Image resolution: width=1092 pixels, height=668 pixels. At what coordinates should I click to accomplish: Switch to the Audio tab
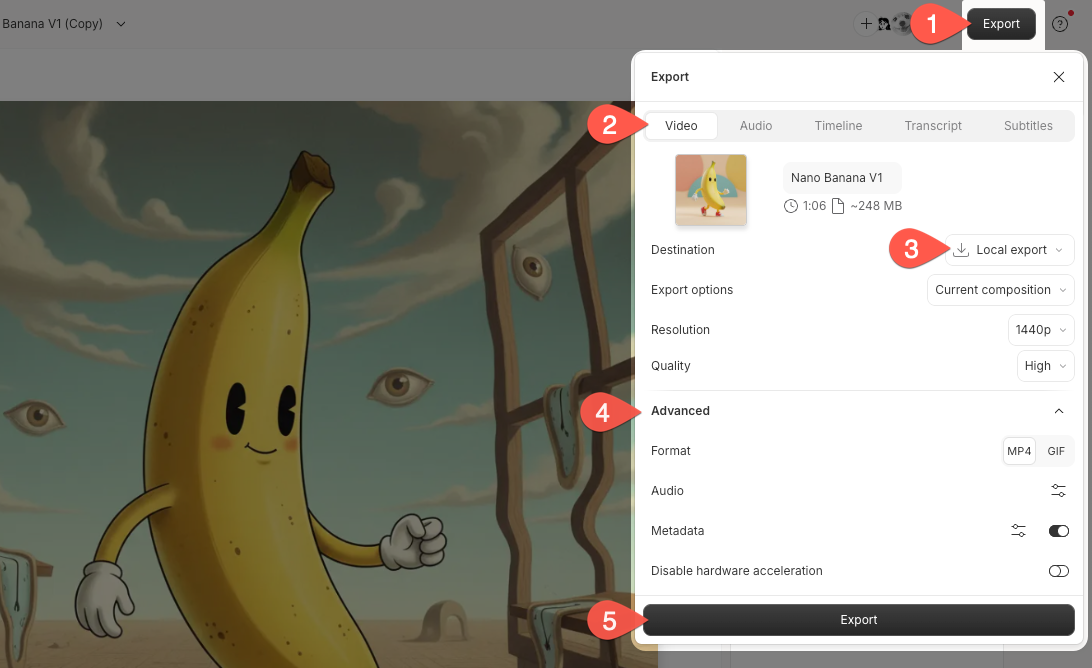(756, 125)
